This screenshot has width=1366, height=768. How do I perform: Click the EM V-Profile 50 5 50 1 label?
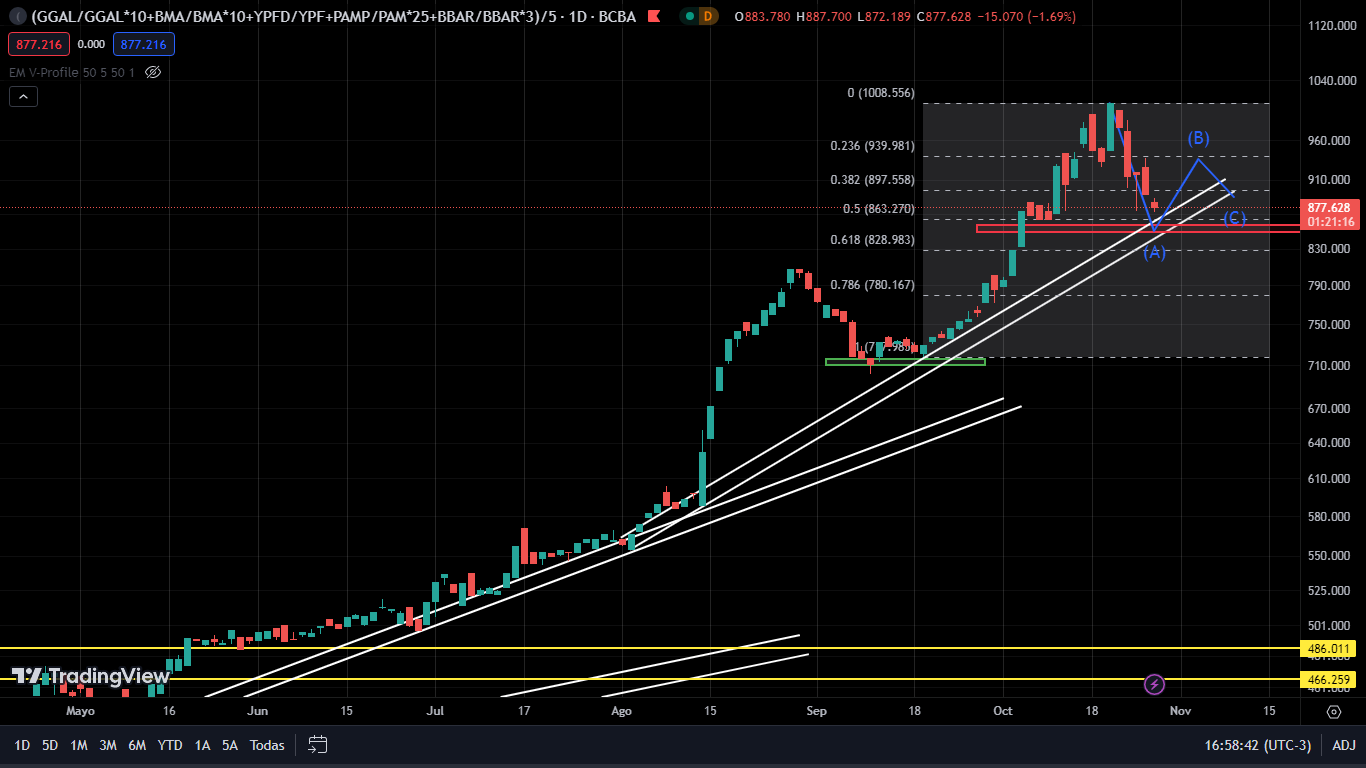pyautogui.click(x=71, y=72)
